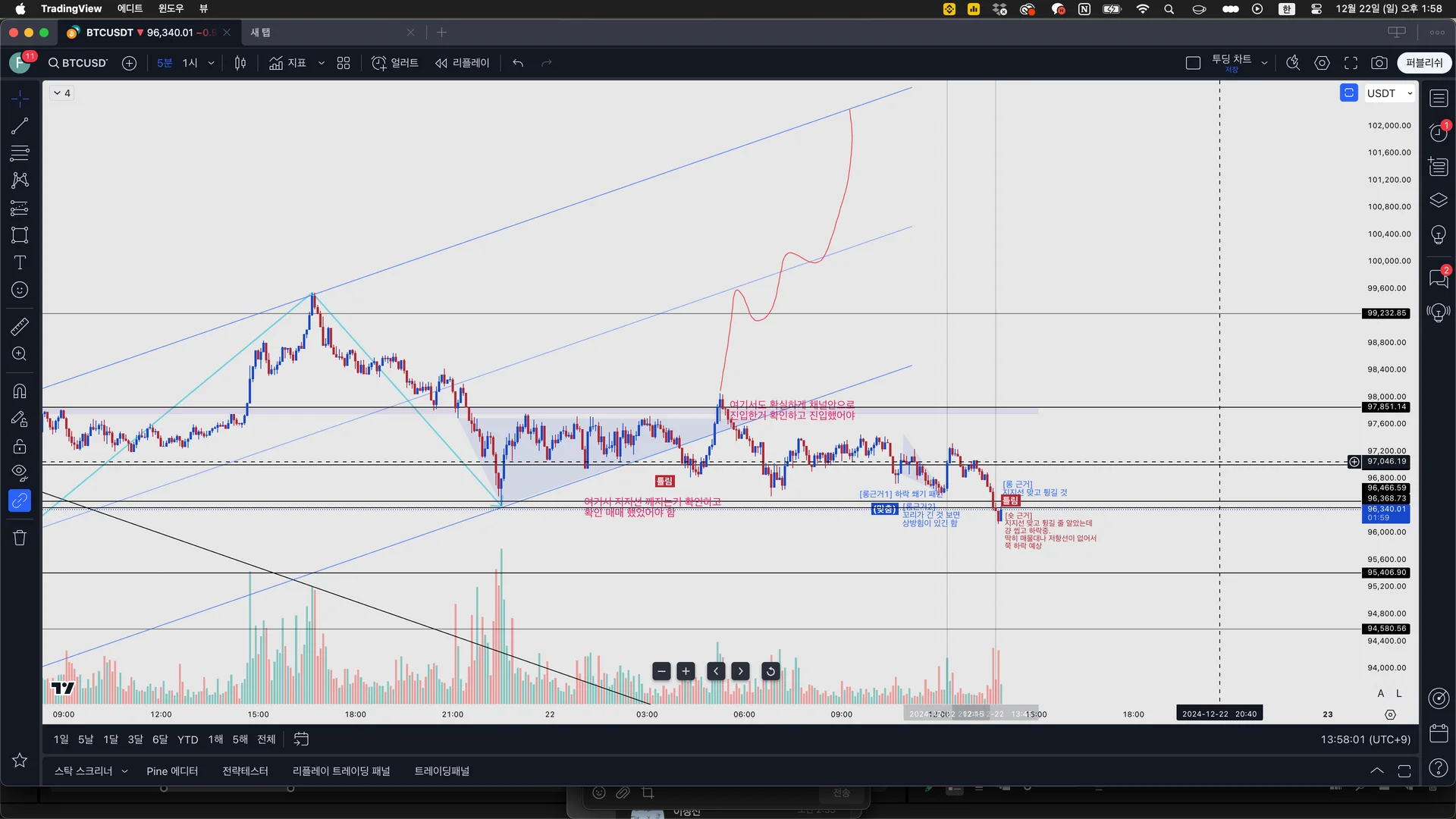Screen dimensions: 1456x819
Task: Toggle lock all drawing tools
Action: (20, 446)
